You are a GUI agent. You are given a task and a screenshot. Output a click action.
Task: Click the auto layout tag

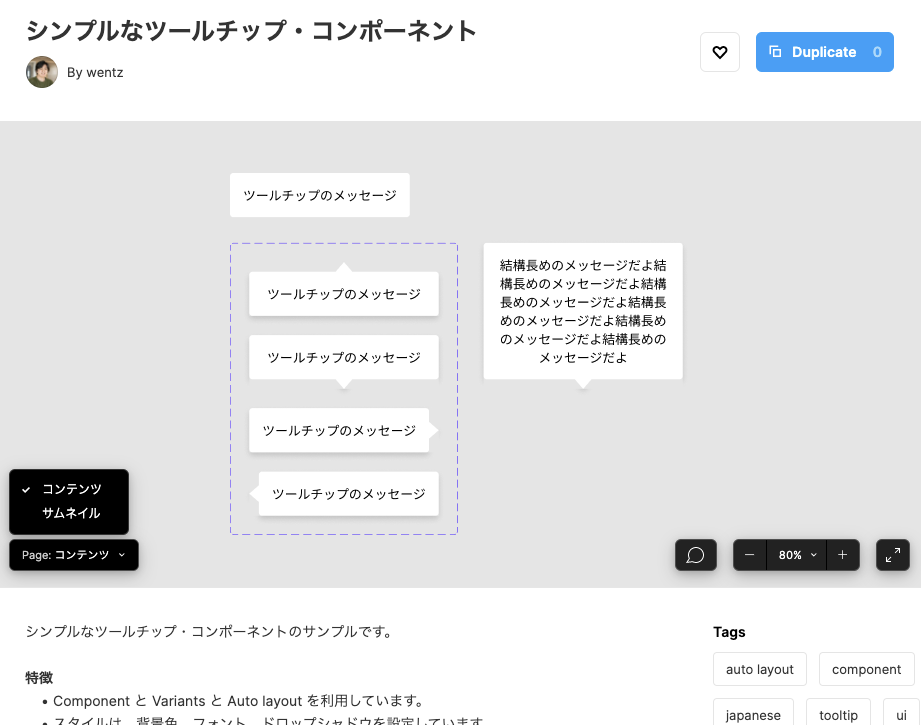click(759, 669)
